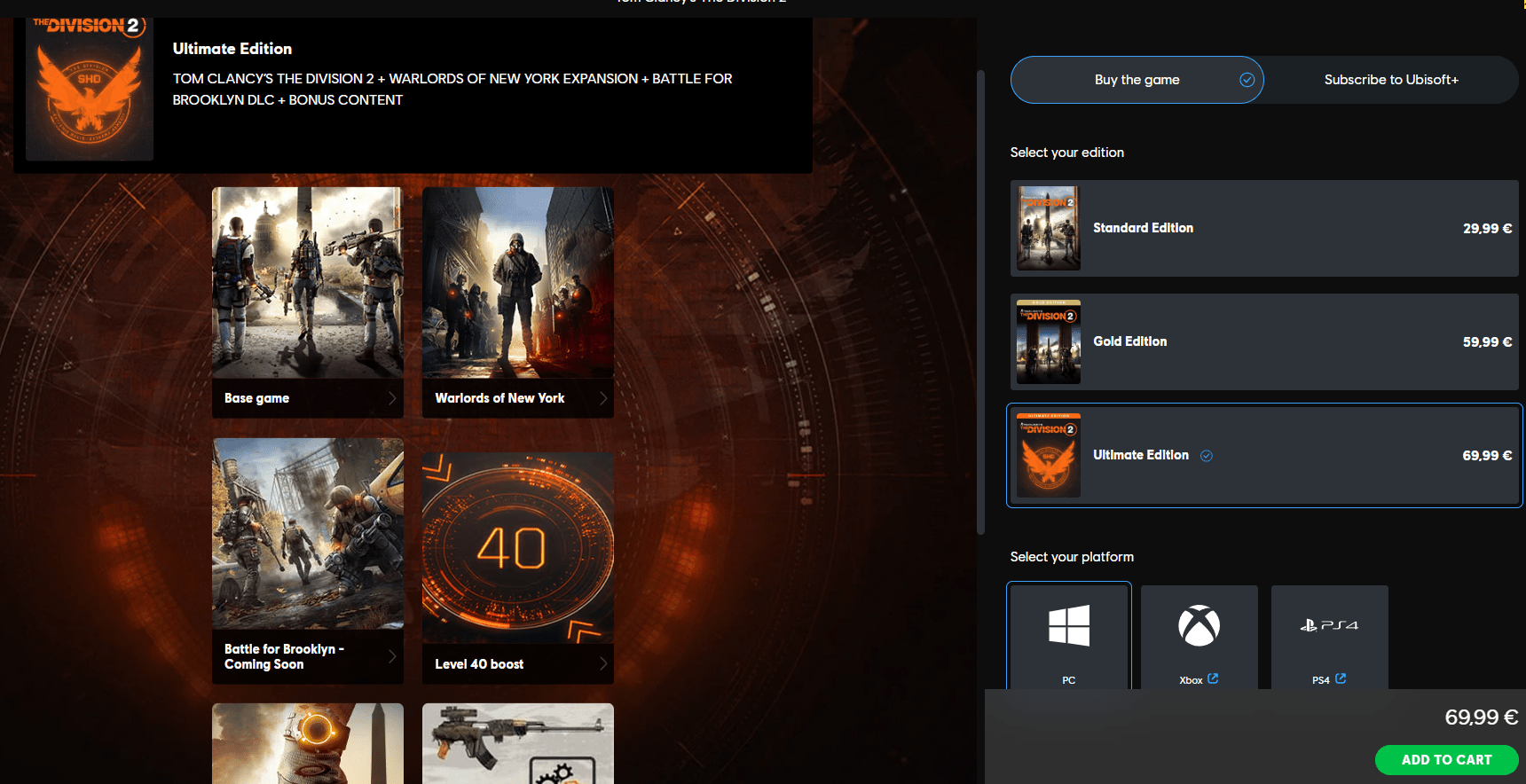Image resolution: width=1526 pixels, height=784 pixels.
Task: Click checkmark icon in Buy the game
Action: tap(1247, 80)
